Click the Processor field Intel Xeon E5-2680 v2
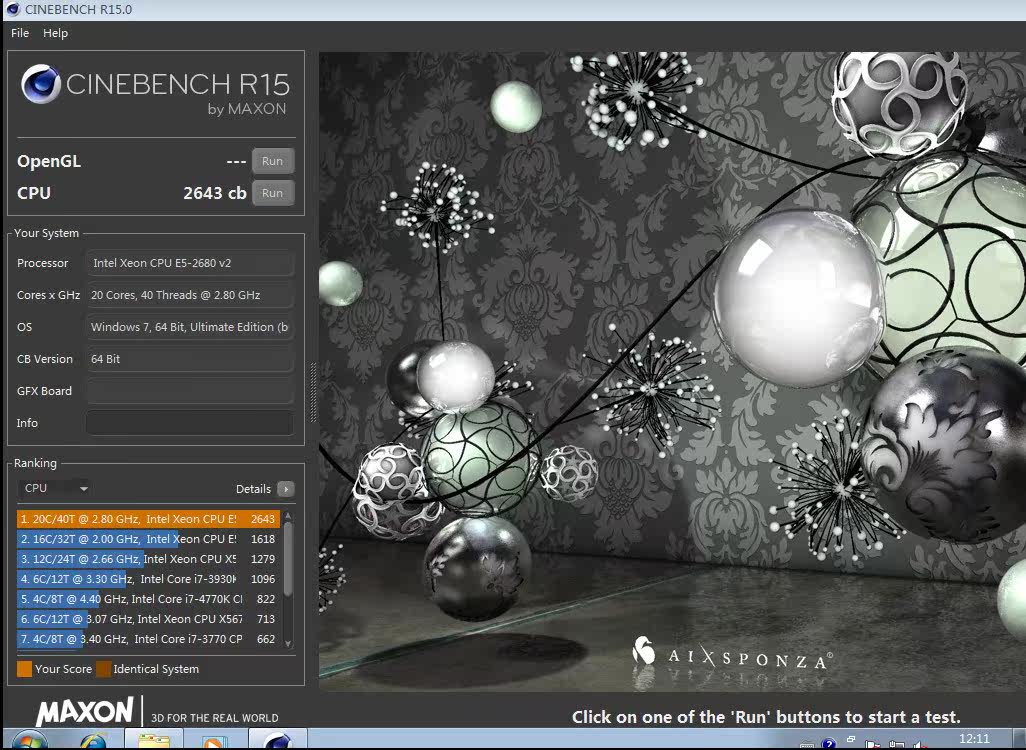This screenshot has width=1026, height=750. pos(190,263)
